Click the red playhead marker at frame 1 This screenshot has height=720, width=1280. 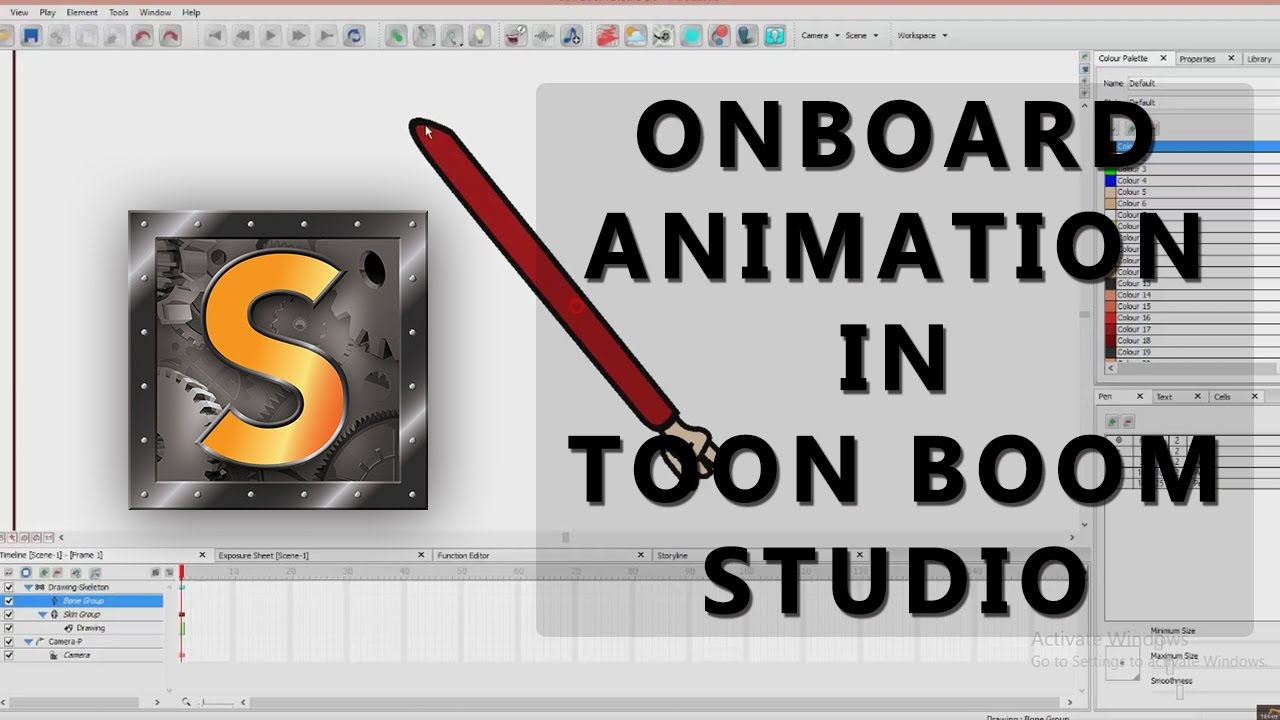click(x=182, y=572)
